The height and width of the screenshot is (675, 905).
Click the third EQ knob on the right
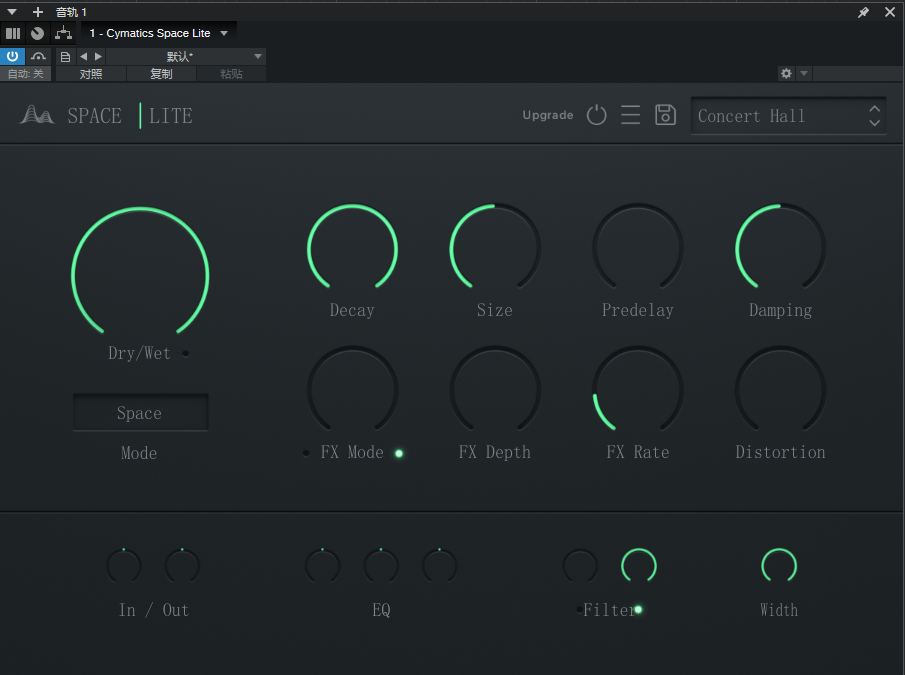click(x=439, y=565)
